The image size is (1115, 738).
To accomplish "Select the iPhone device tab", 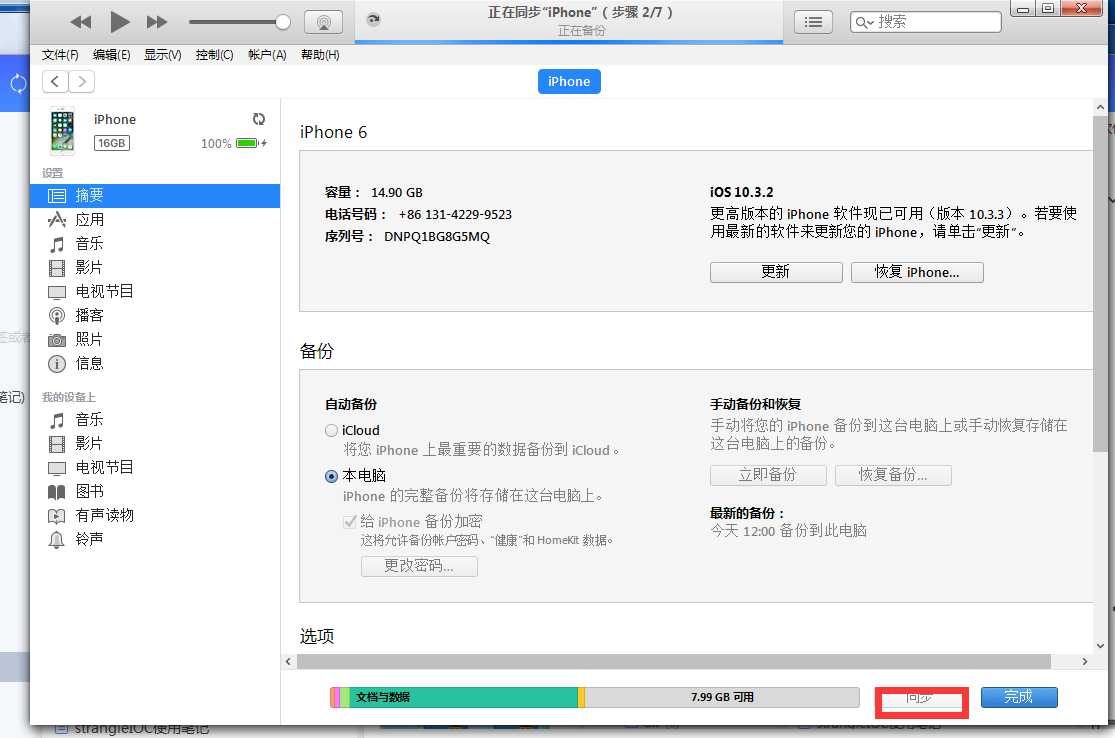I will [x=569, y=81].
